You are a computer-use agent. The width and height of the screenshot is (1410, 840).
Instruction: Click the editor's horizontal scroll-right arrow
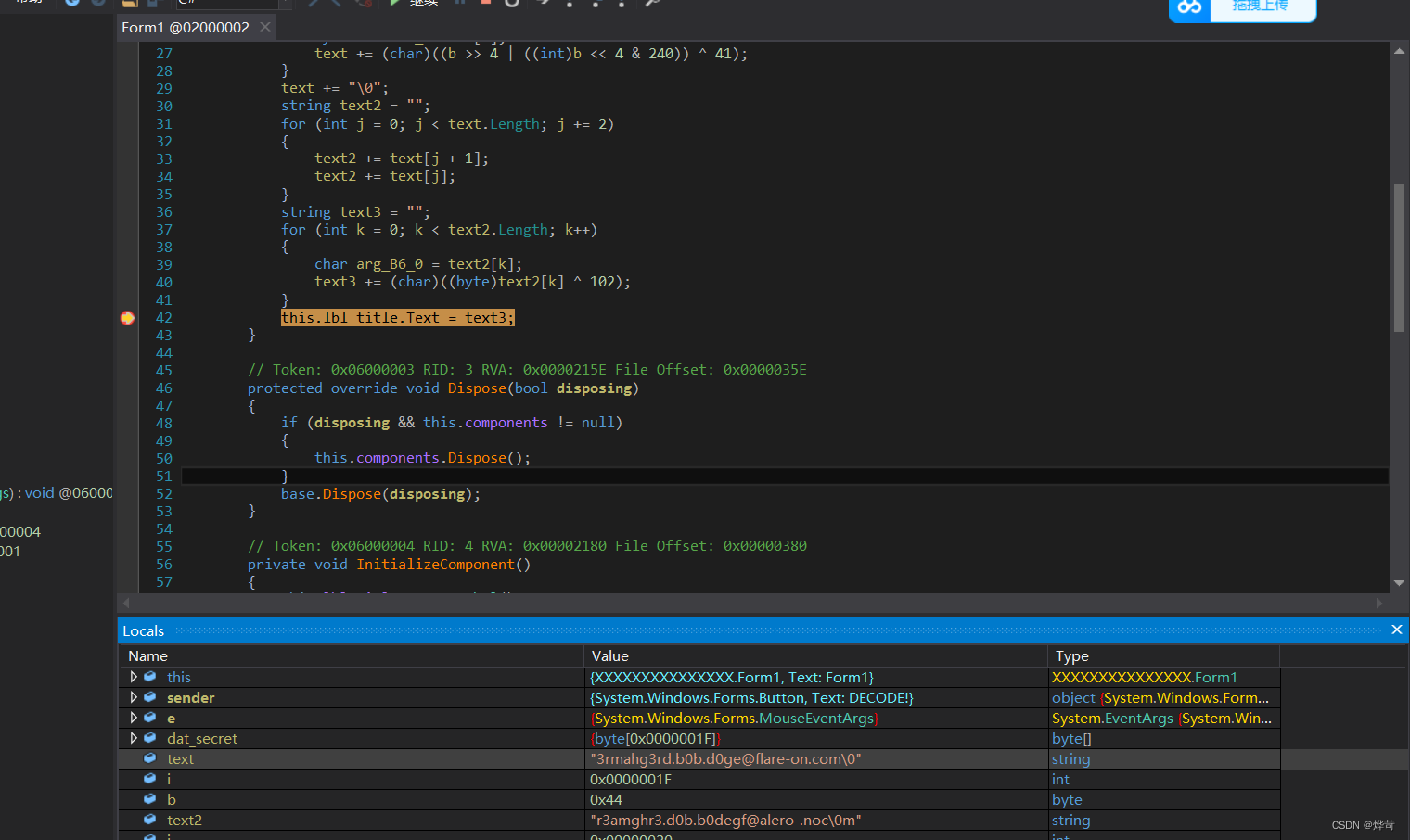tap(1378, 604)
